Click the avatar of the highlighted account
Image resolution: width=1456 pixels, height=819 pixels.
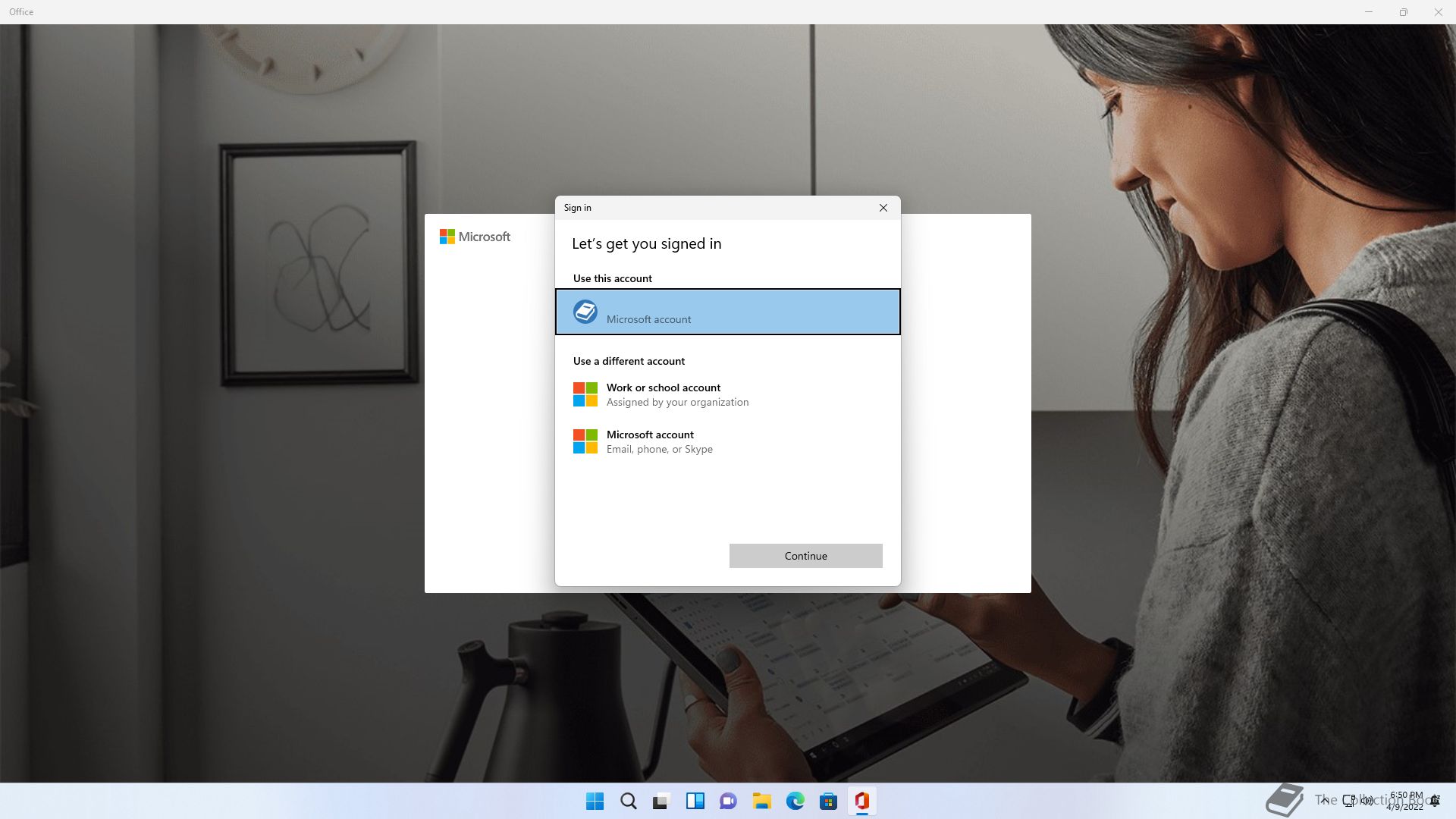(585, 312)
